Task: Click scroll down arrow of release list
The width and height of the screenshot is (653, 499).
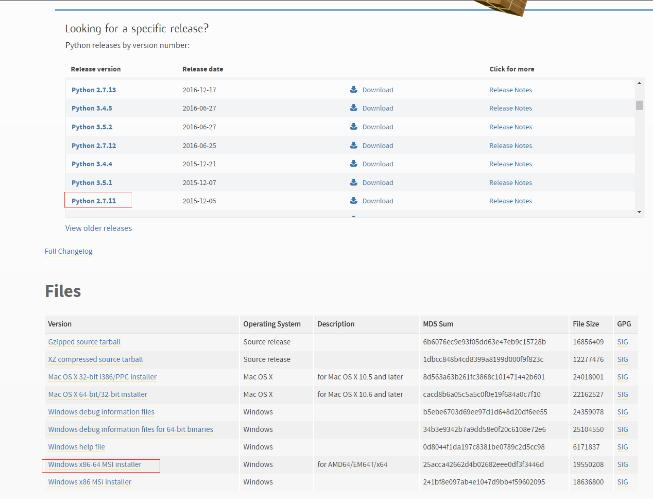Action: click(639, 212)
